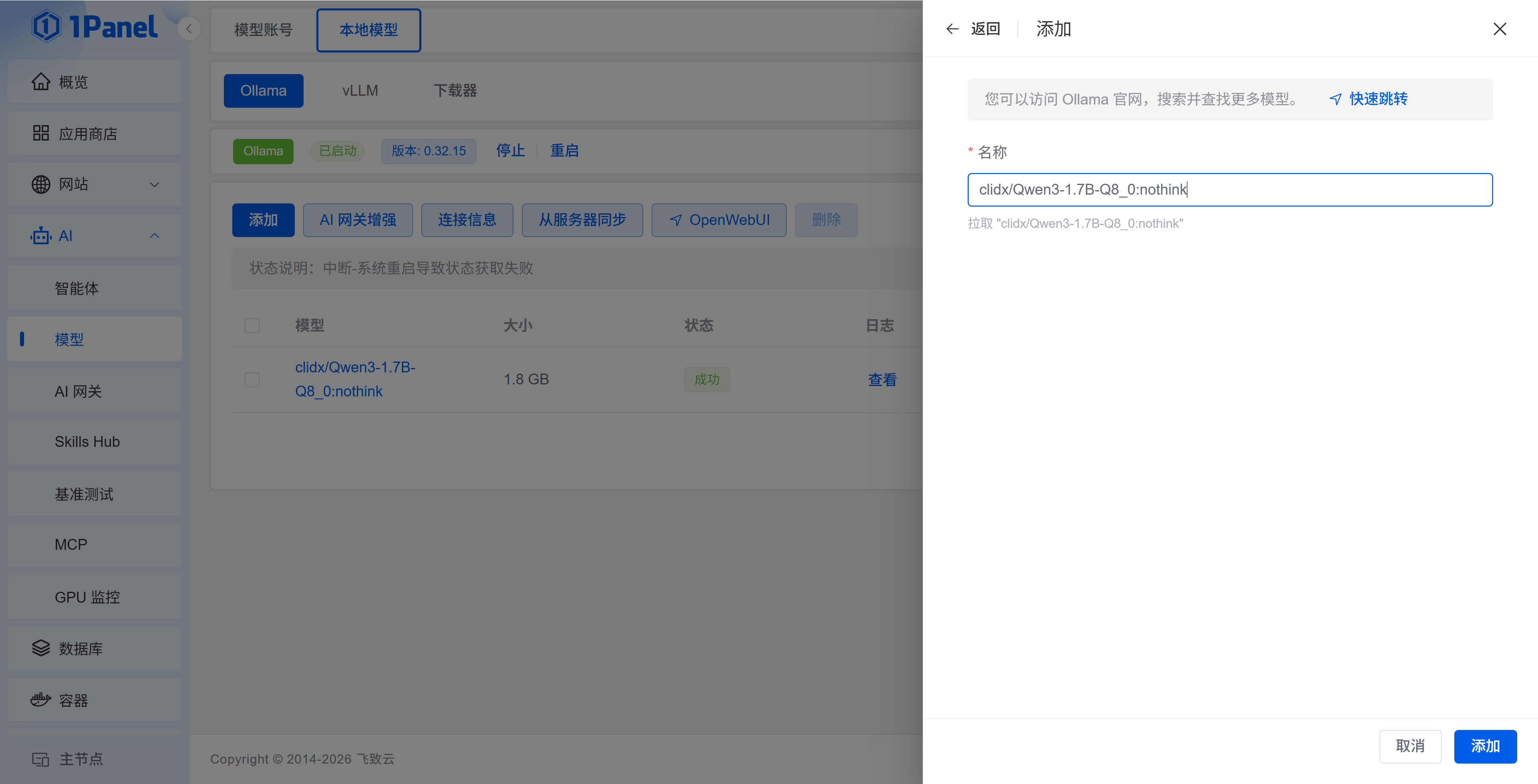The width and height of the screenshot is (1538, 784).
Task: Click the 返回 text in the drawer header
Action: [x=985, y=29]
